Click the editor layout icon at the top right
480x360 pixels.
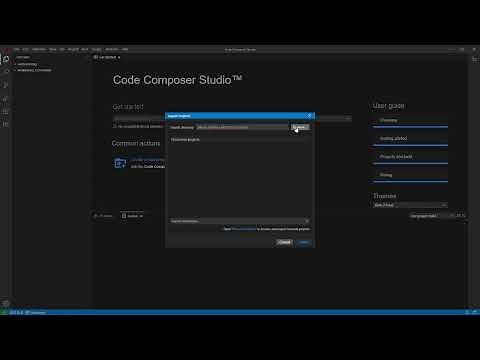(475, 59)
